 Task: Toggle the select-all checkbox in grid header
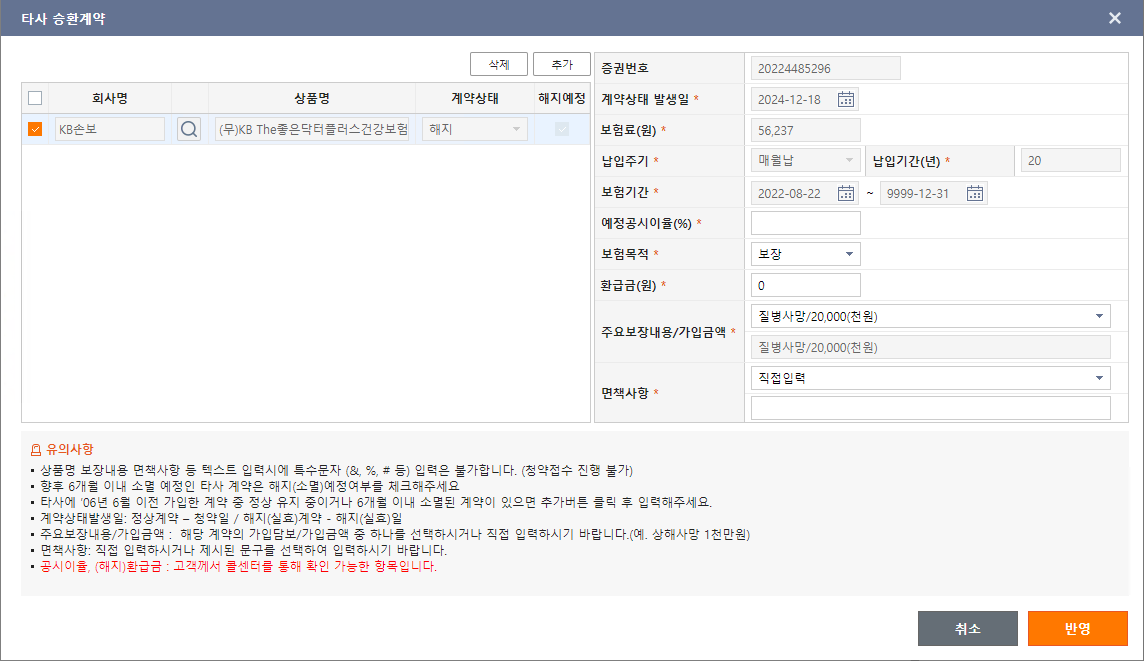click(35, 97)
